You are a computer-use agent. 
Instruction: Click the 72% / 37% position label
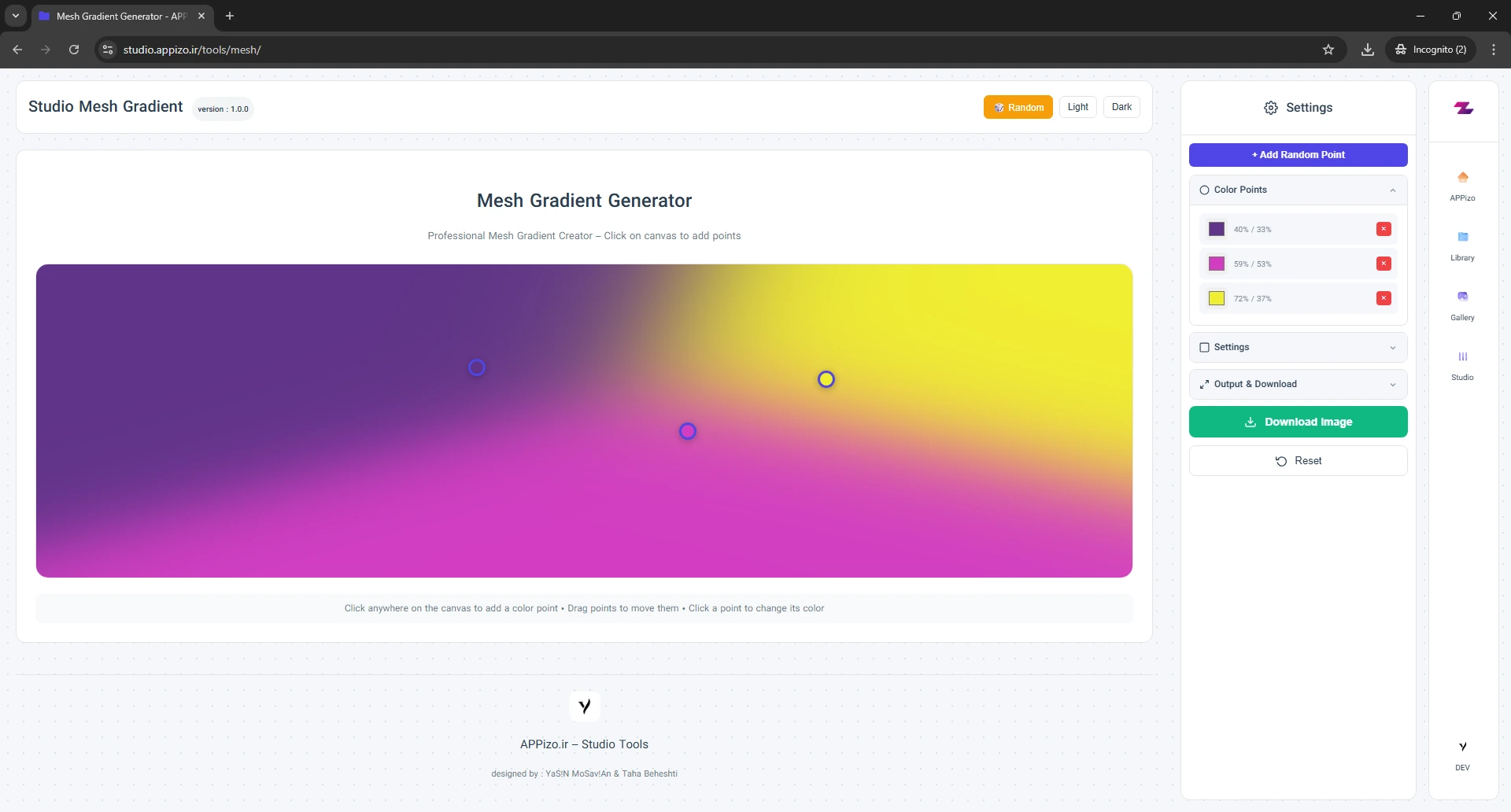click(x=1252, y=299)
